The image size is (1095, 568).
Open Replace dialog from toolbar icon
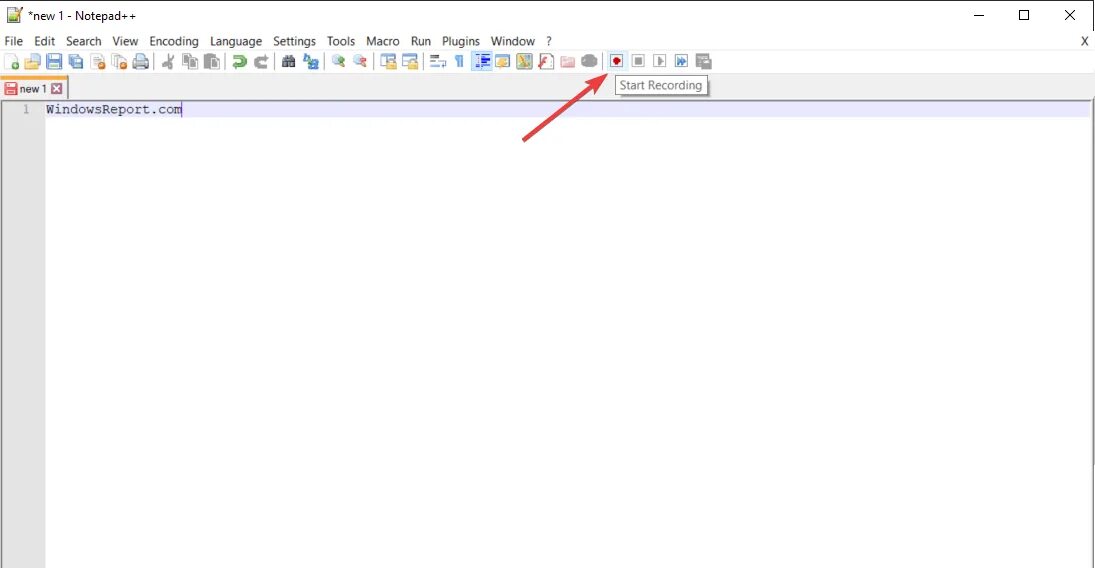click(x=311, y=61)
